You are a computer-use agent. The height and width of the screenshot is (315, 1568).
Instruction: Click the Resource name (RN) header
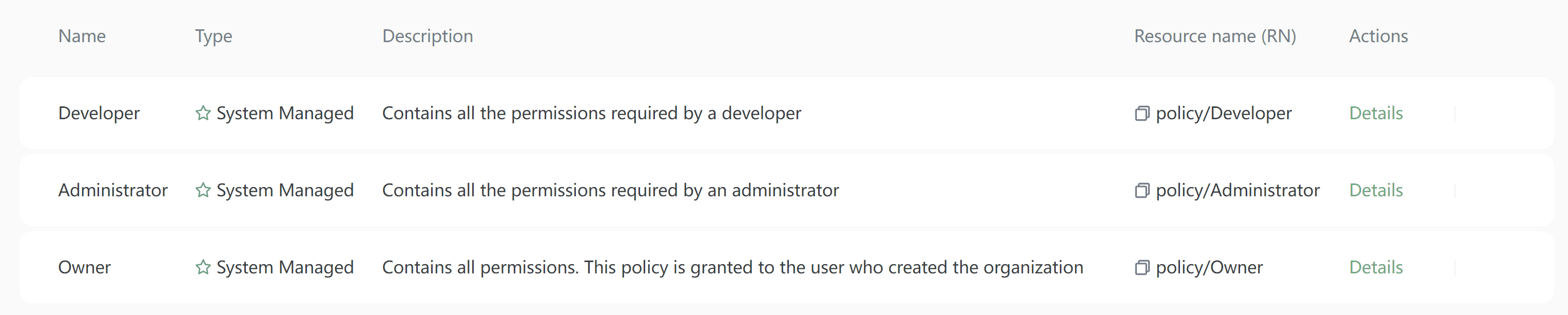[x=1214, y=36]
